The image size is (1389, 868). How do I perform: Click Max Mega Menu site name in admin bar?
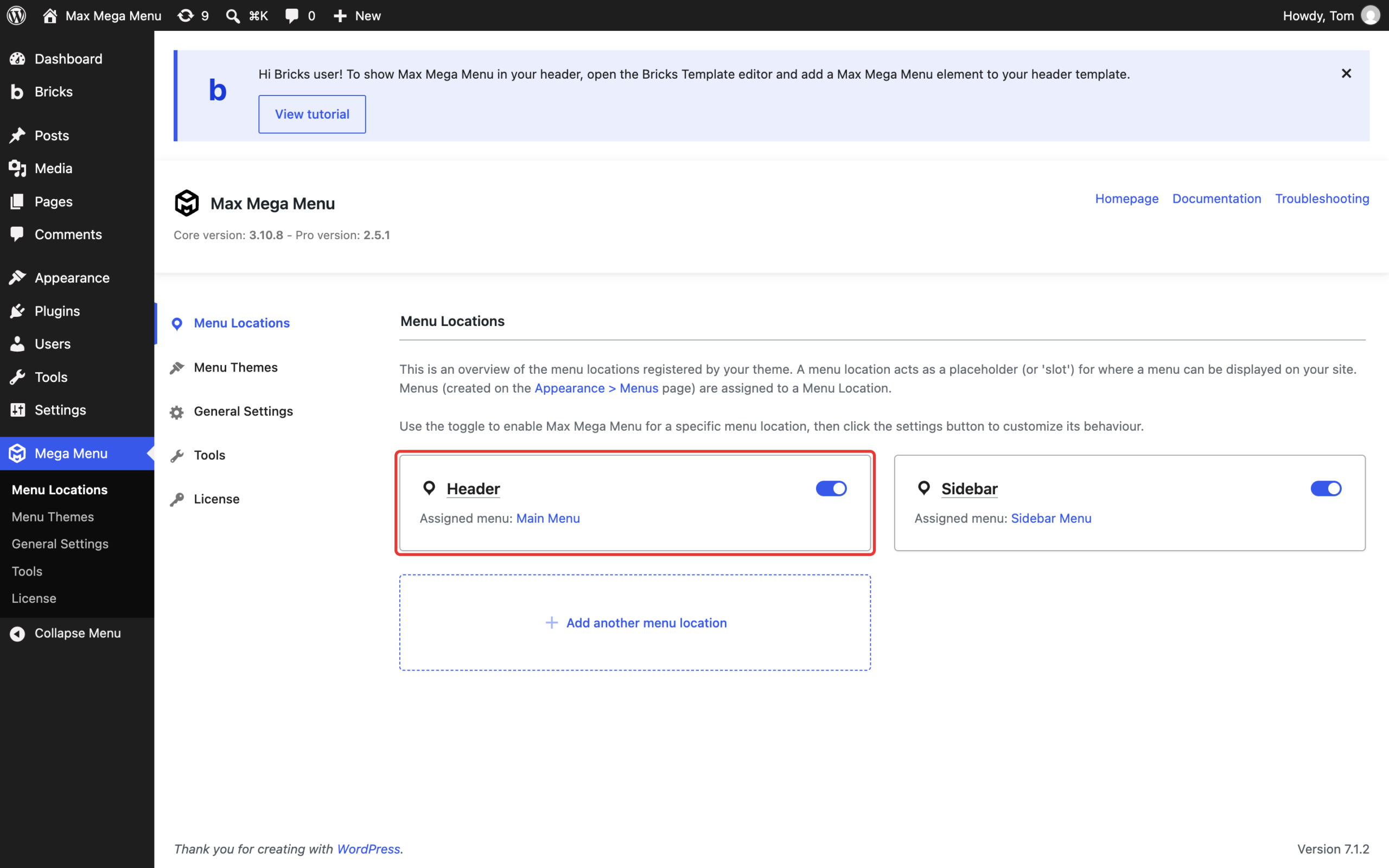[113, 16]
